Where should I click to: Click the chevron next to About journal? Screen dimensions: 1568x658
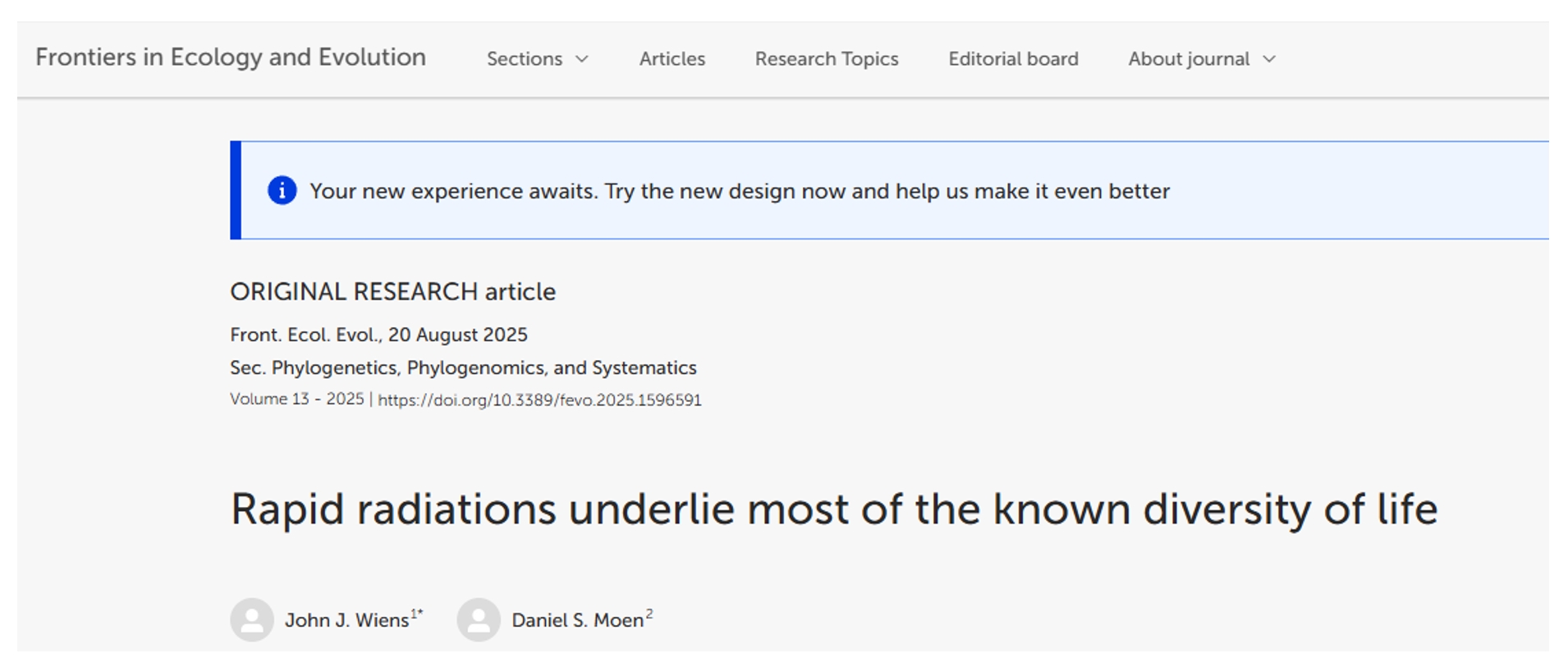pyautogui.click(x=1269, y=59)
